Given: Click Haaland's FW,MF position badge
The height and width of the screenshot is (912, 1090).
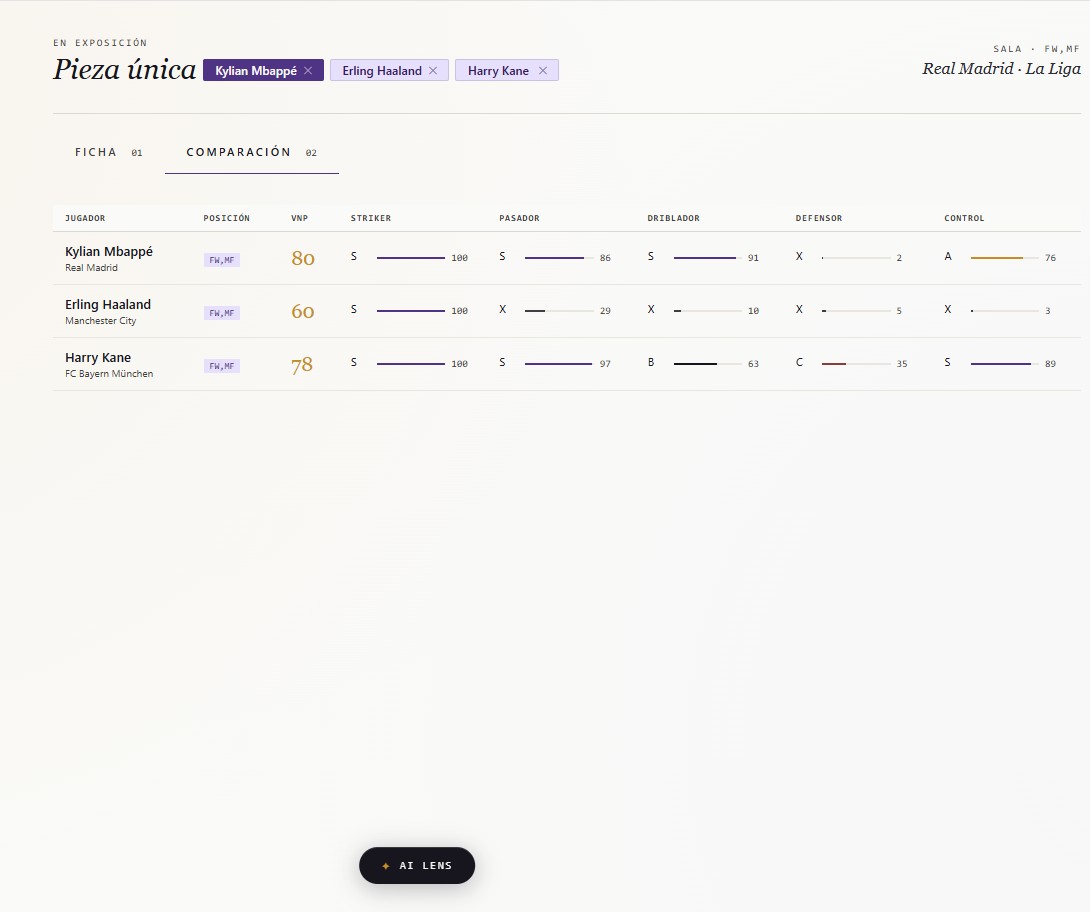Looking at the screenshot, I should 222,313.
